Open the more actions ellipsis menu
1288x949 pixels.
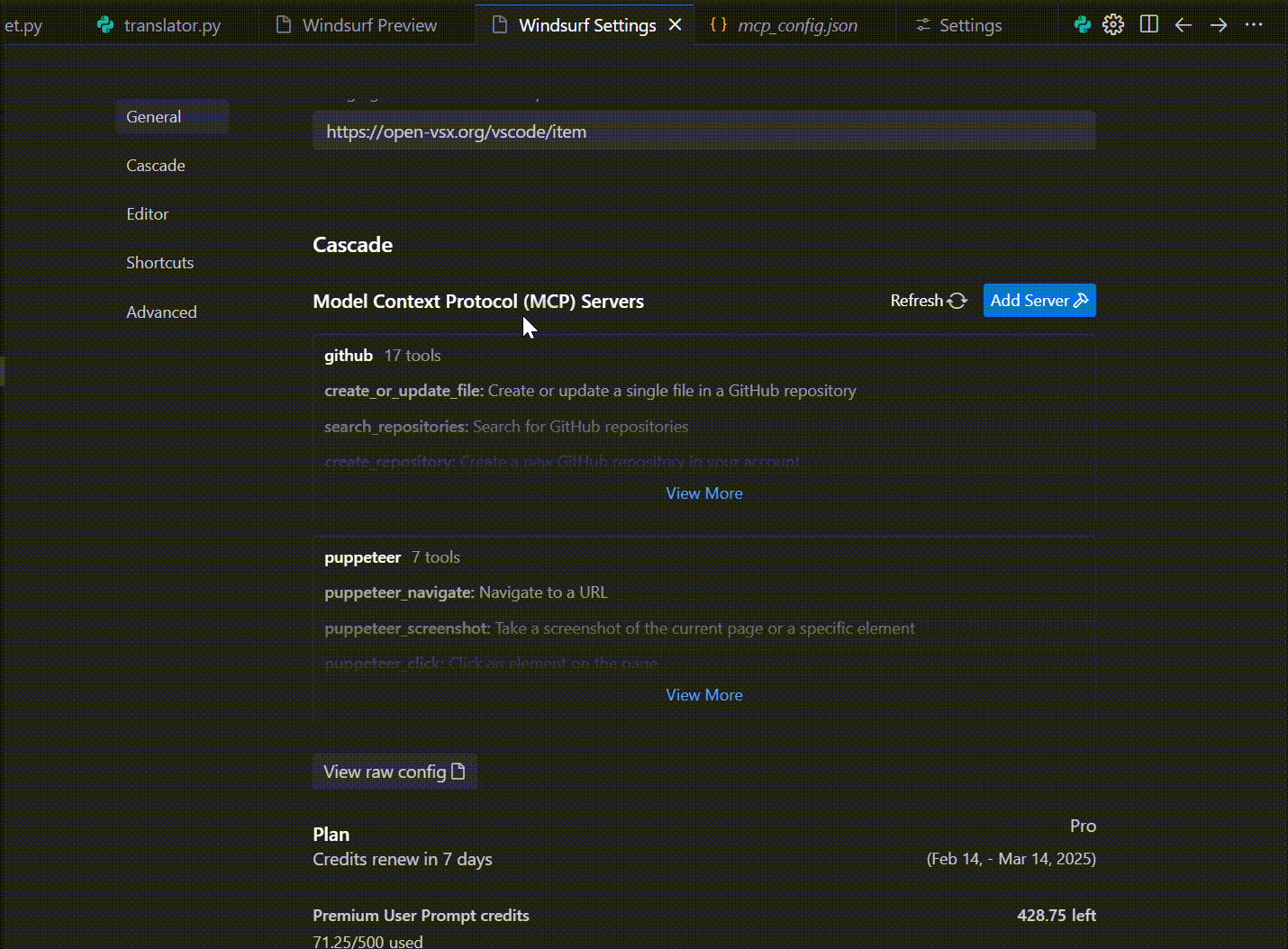pyautogui.click(x=1254, y=25)
